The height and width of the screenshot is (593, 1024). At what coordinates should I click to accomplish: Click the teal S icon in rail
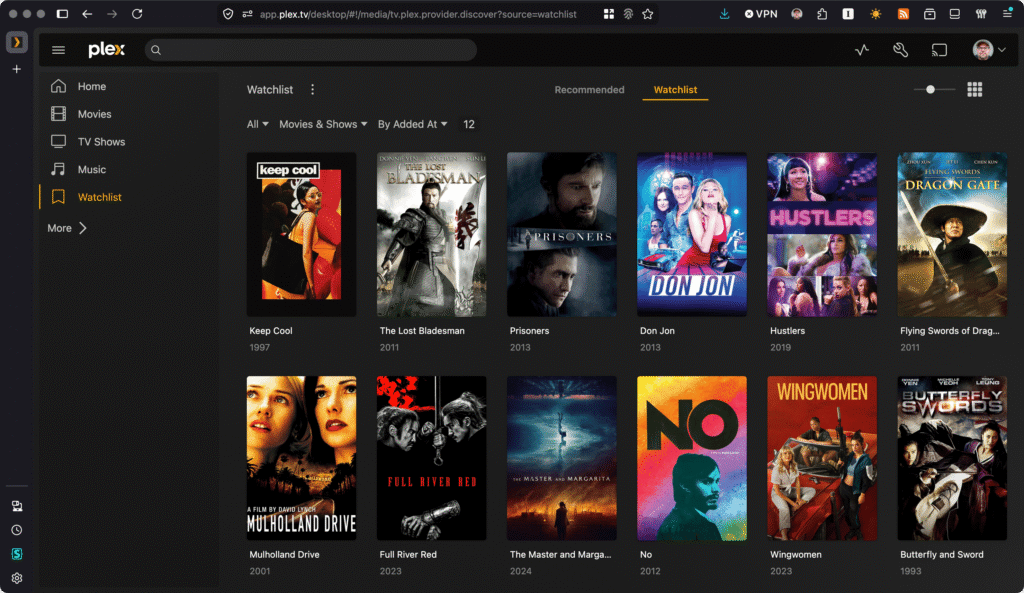[x=16, y=554]
